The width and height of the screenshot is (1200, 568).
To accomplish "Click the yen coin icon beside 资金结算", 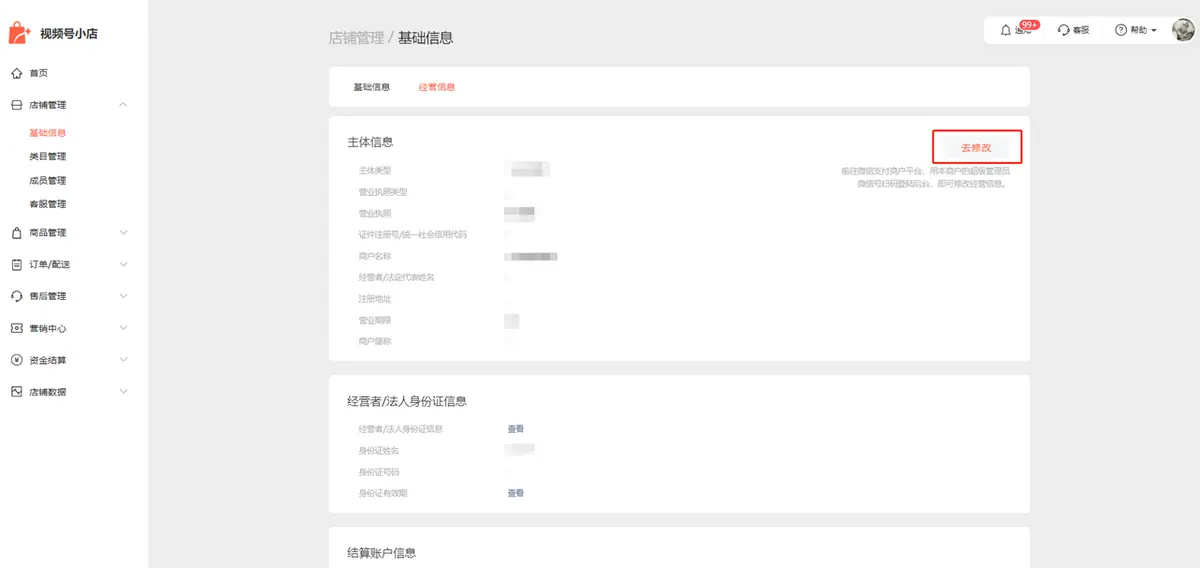I will pos(16,360).
